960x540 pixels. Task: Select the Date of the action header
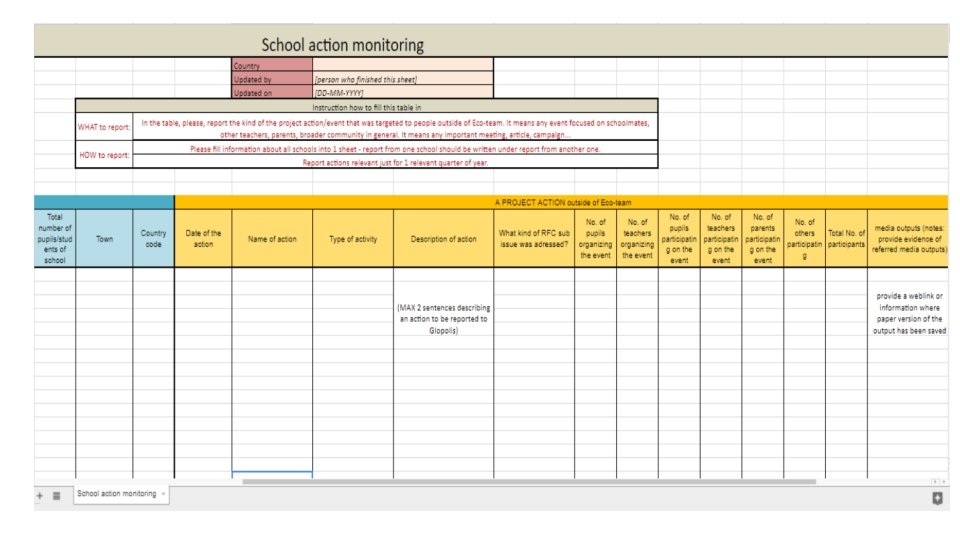pyautogui.click(x=203, y=238)
